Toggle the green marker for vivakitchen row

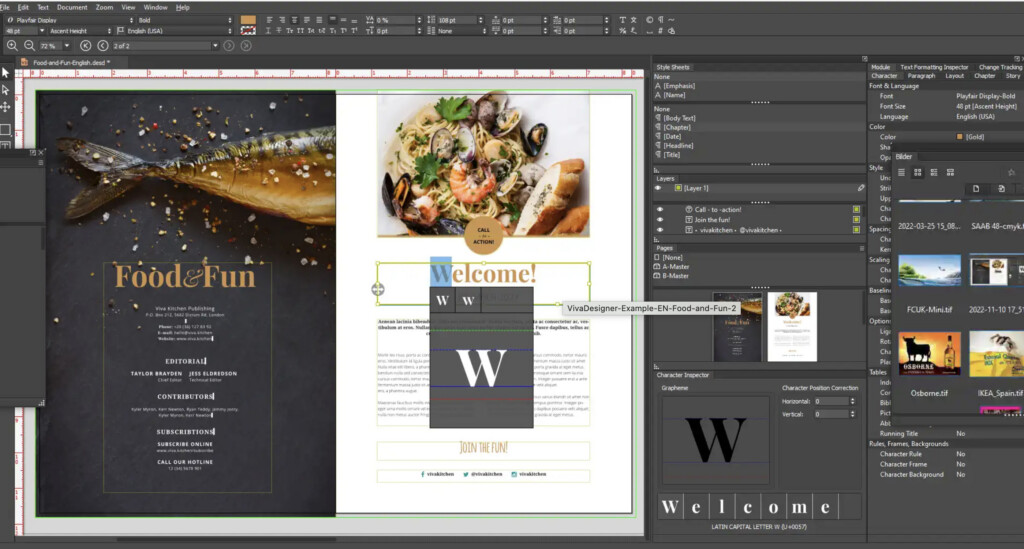pyautogui.click(x=856, y=230)
